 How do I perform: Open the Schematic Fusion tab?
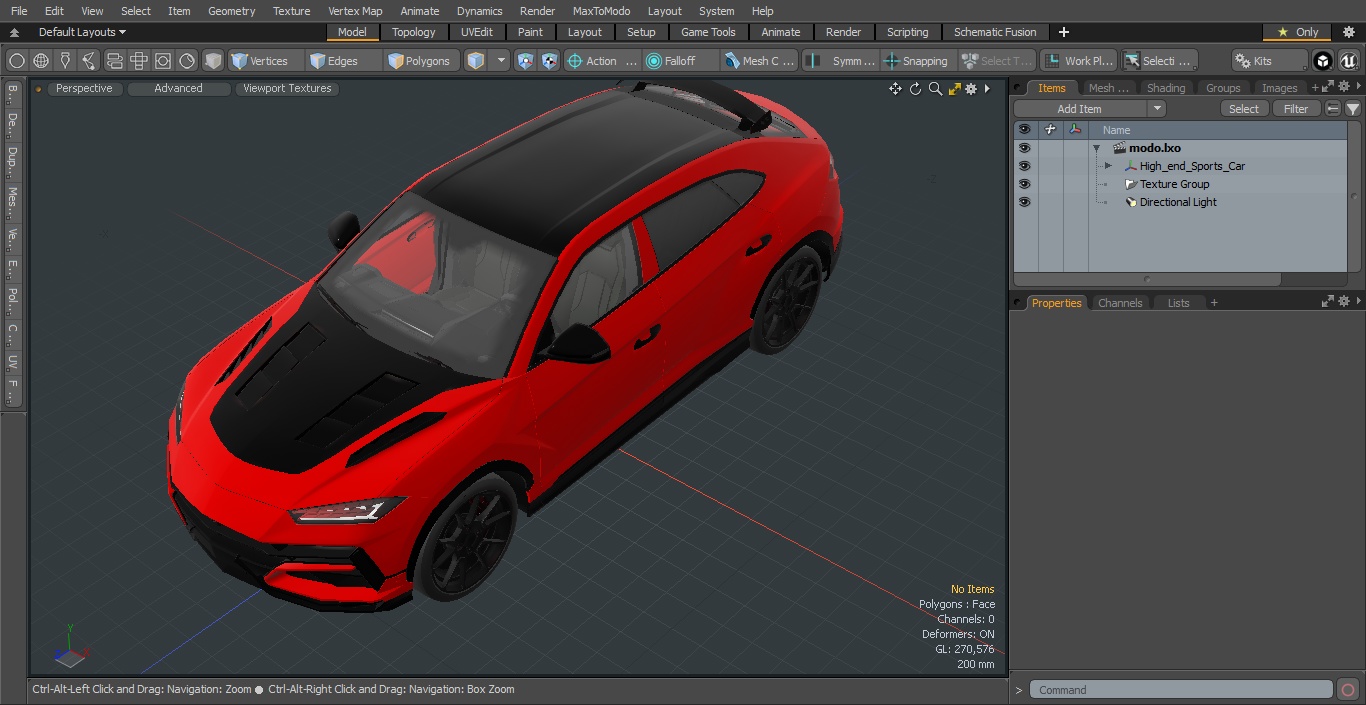point(995,32)
